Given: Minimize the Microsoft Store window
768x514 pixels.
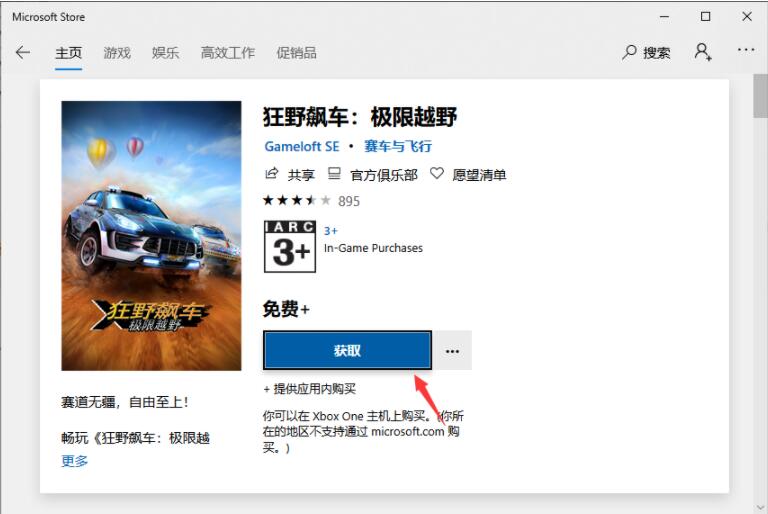Looking at the screenshot, I should (665, 17).
